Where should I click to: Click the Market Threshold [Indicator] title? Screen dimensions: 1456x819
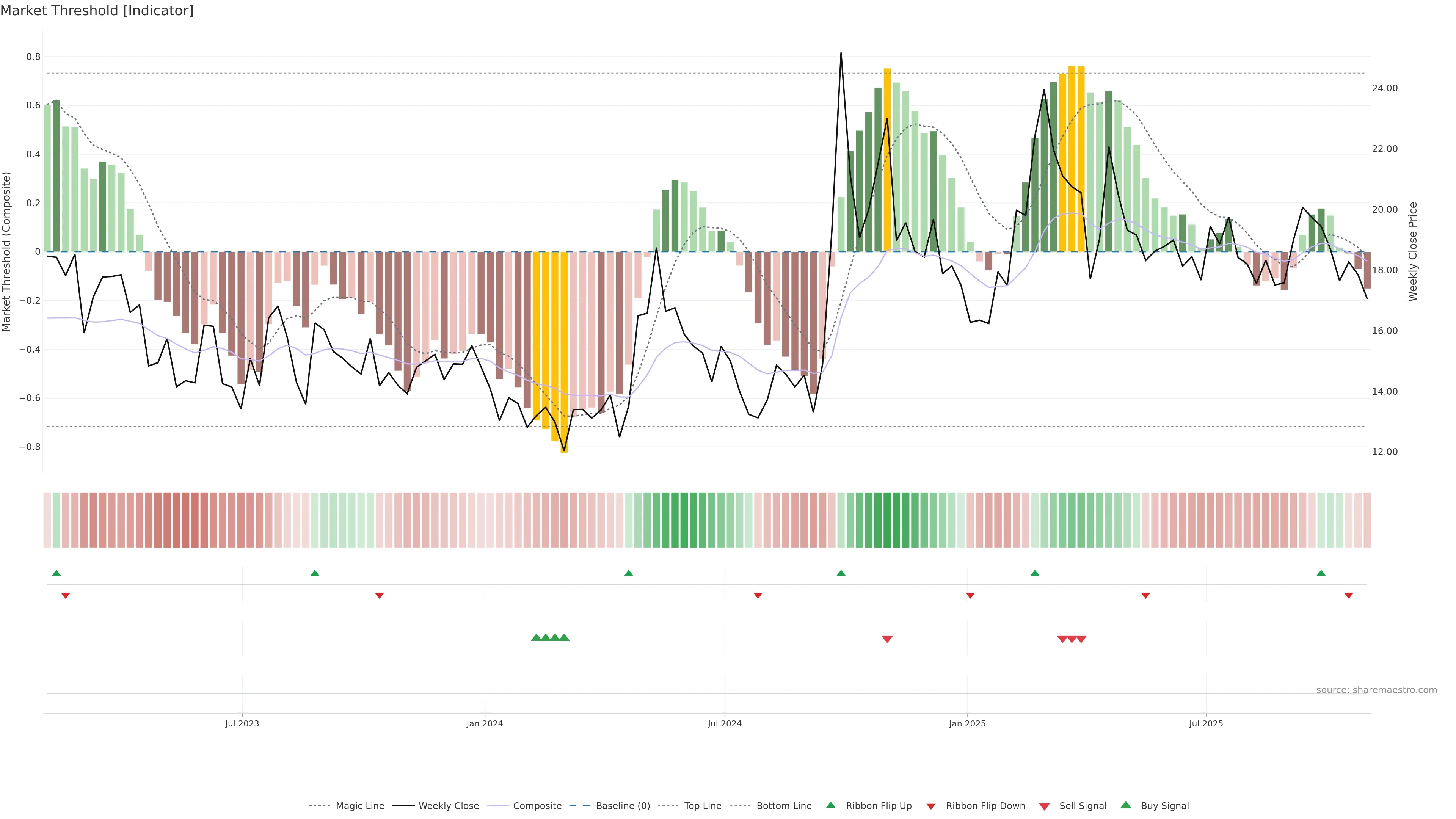[97, 11]
